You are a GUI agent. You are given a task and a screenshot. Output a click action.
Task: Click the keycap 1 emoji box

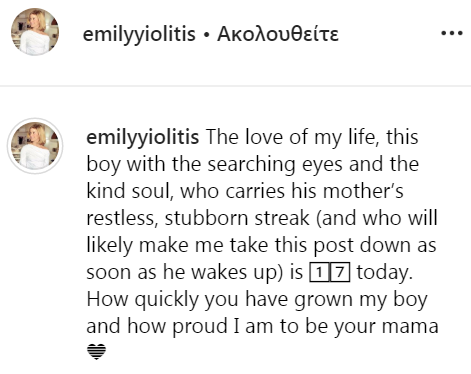(x=319, y=272)
